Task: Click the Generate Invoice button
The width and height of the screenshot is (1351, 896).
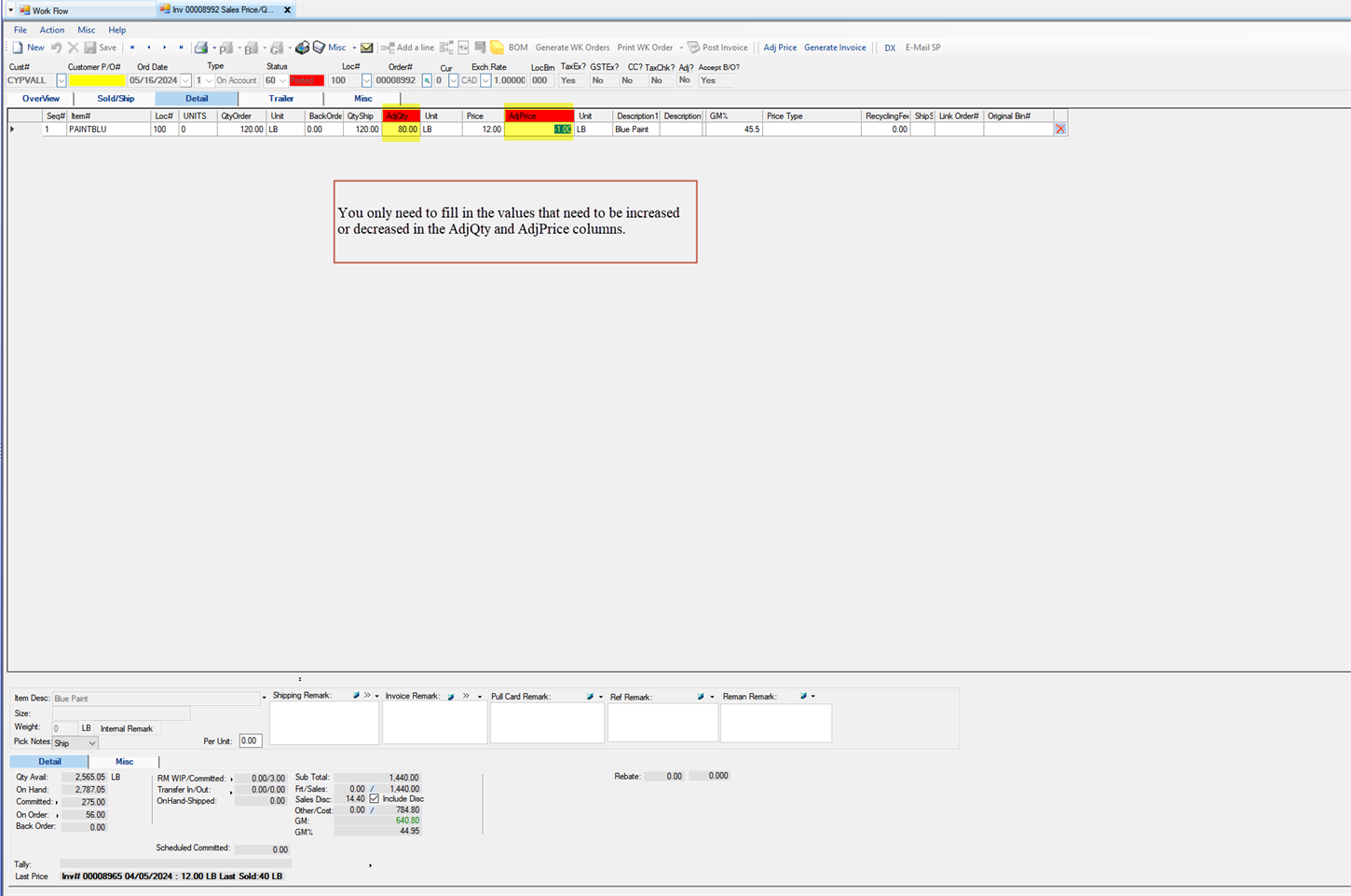Action: coord(834,48)
